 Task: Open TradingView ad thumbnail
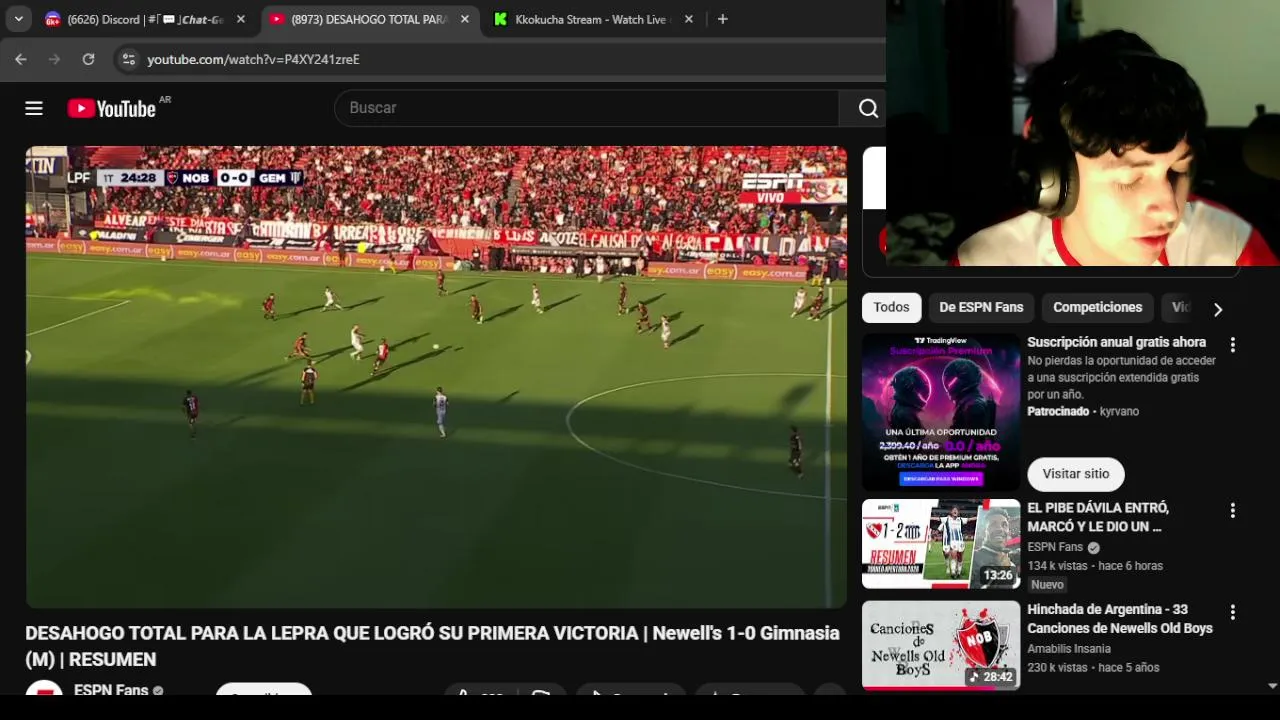pos(941,412)
